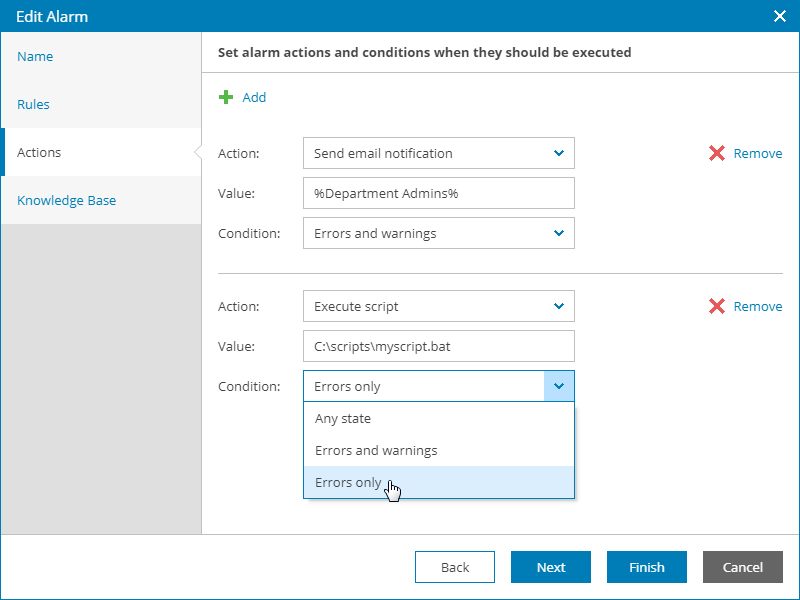Go to the Knowledge Base tab
Viewport: 800px width, 600px height.
pos(66,200)
